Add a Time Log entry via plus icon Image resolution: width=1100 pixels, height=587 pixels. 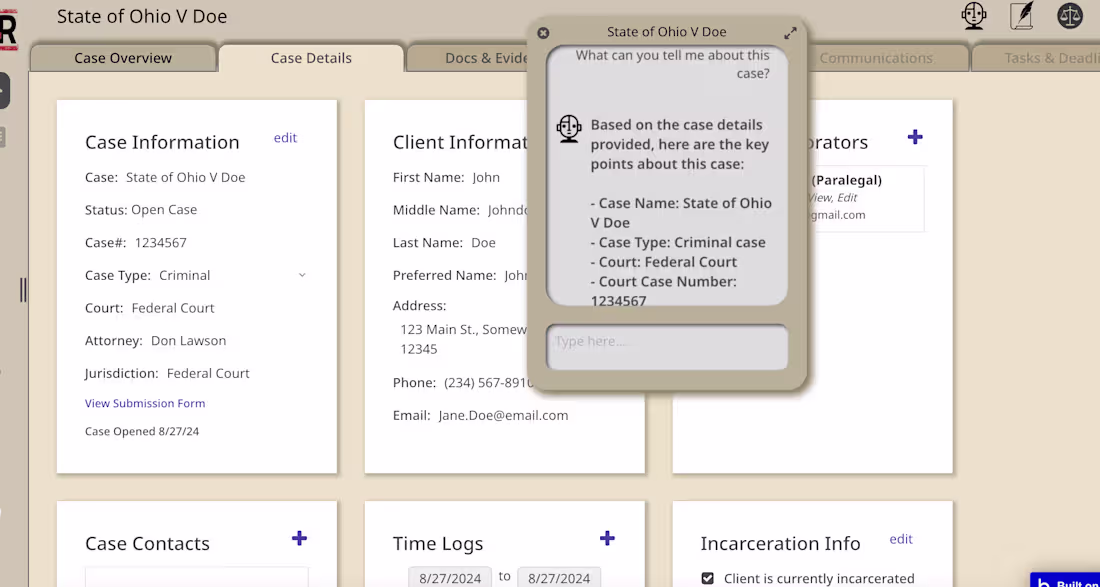click(607, 538)
